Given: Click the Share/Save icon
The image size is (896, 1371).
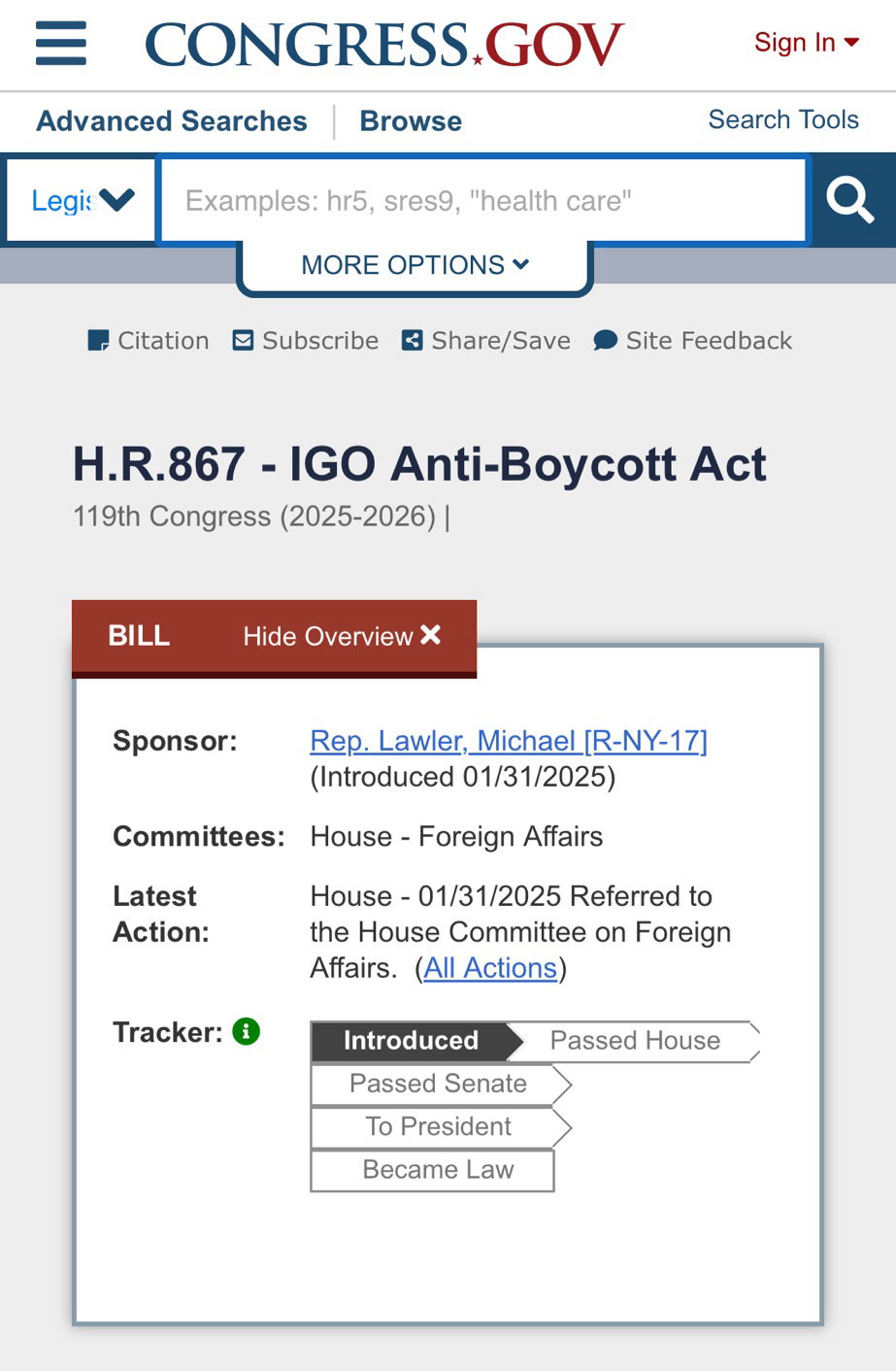Looking at the screenshot, I should (413, 341).
